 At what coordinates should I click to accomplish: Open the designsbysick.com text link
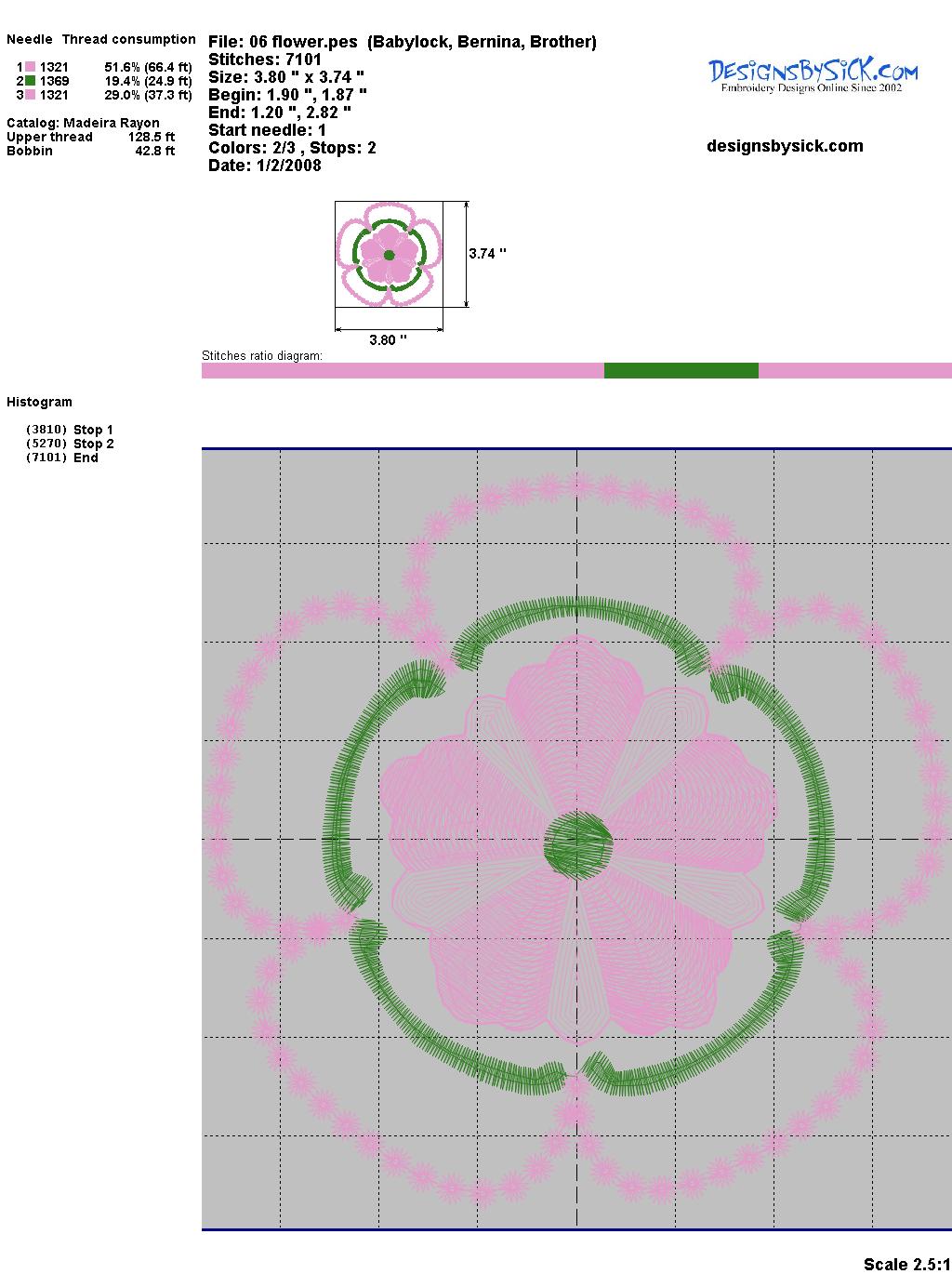pos(785,146)
